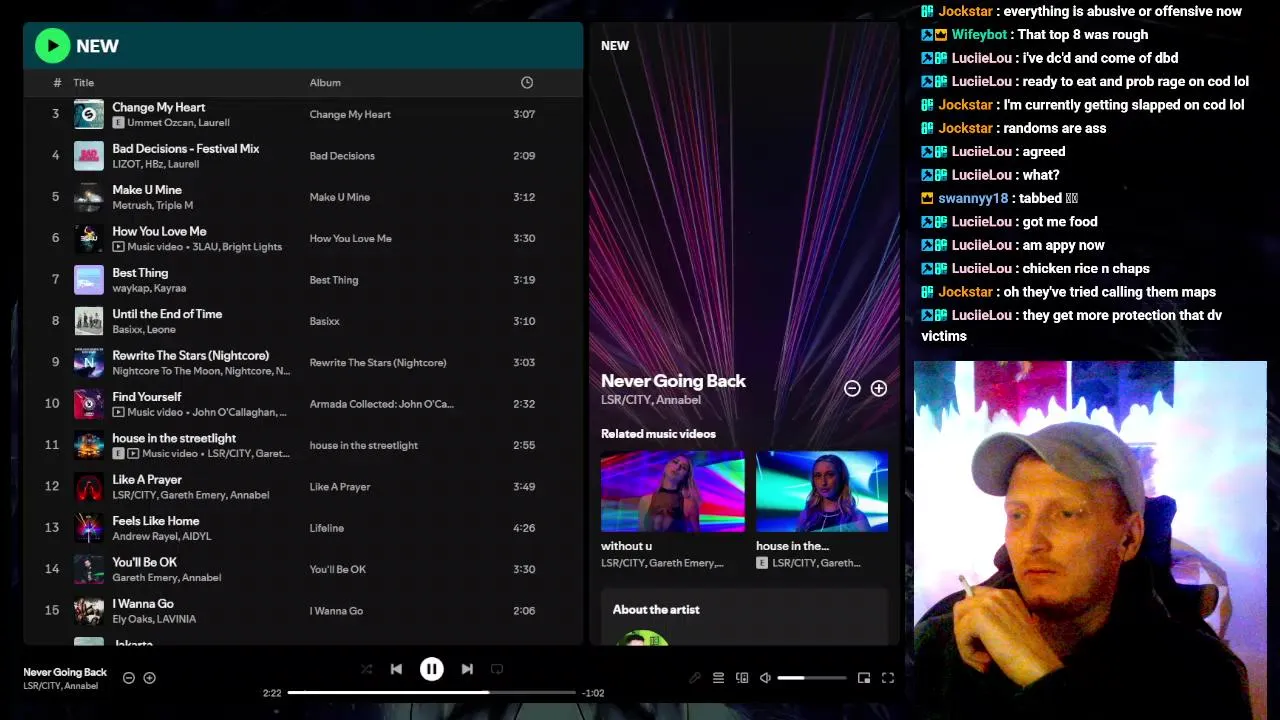The image size is (1280, 720).
Task: Select the track Best Thing
Action: tap(140, 272)
